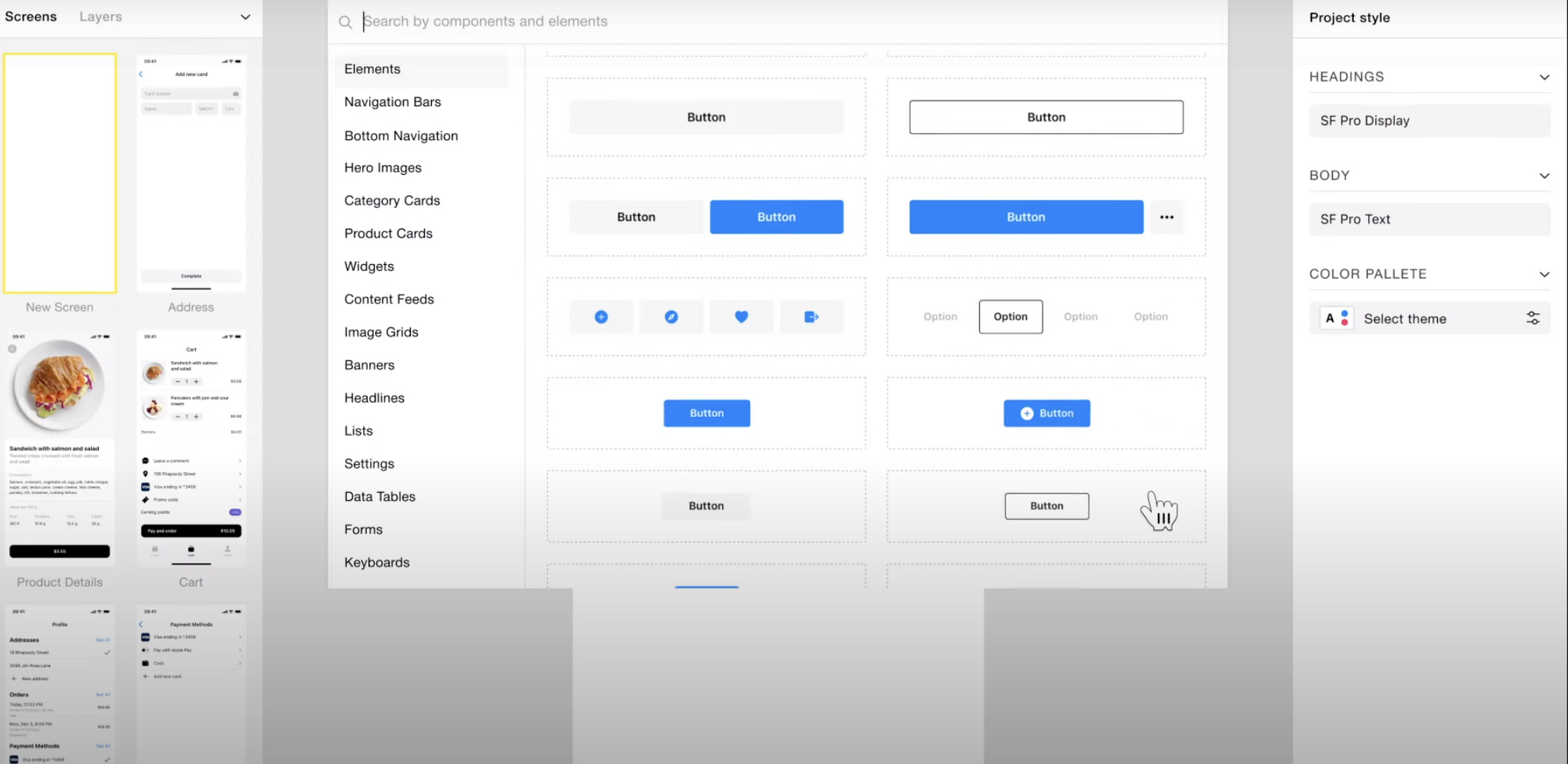Select the outlined Option segment
This screenshot has height=764, width=1568.
(x=1011, y=317)
